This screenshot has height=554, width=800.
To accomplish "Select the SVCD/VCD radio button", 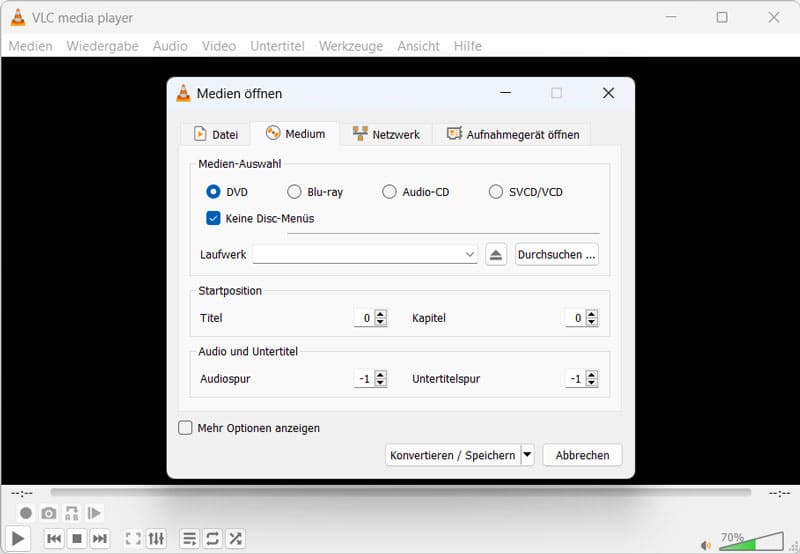I will [x=496, y=192].
